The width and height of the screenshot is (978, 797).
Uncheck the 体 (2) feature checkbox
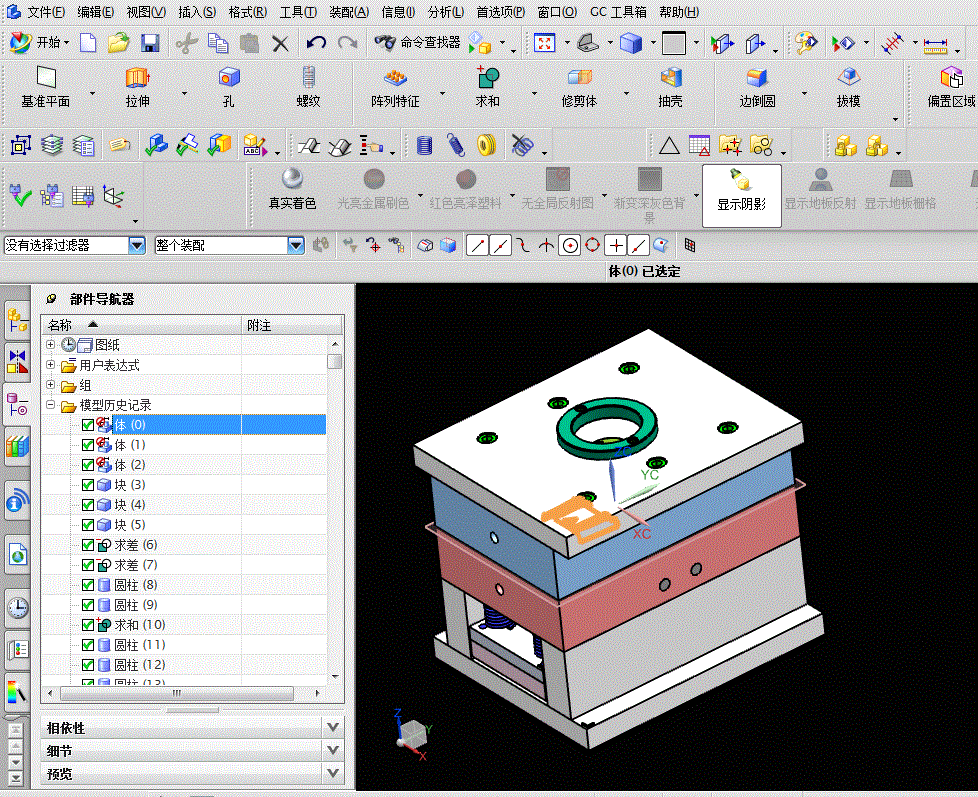(88, 465)
